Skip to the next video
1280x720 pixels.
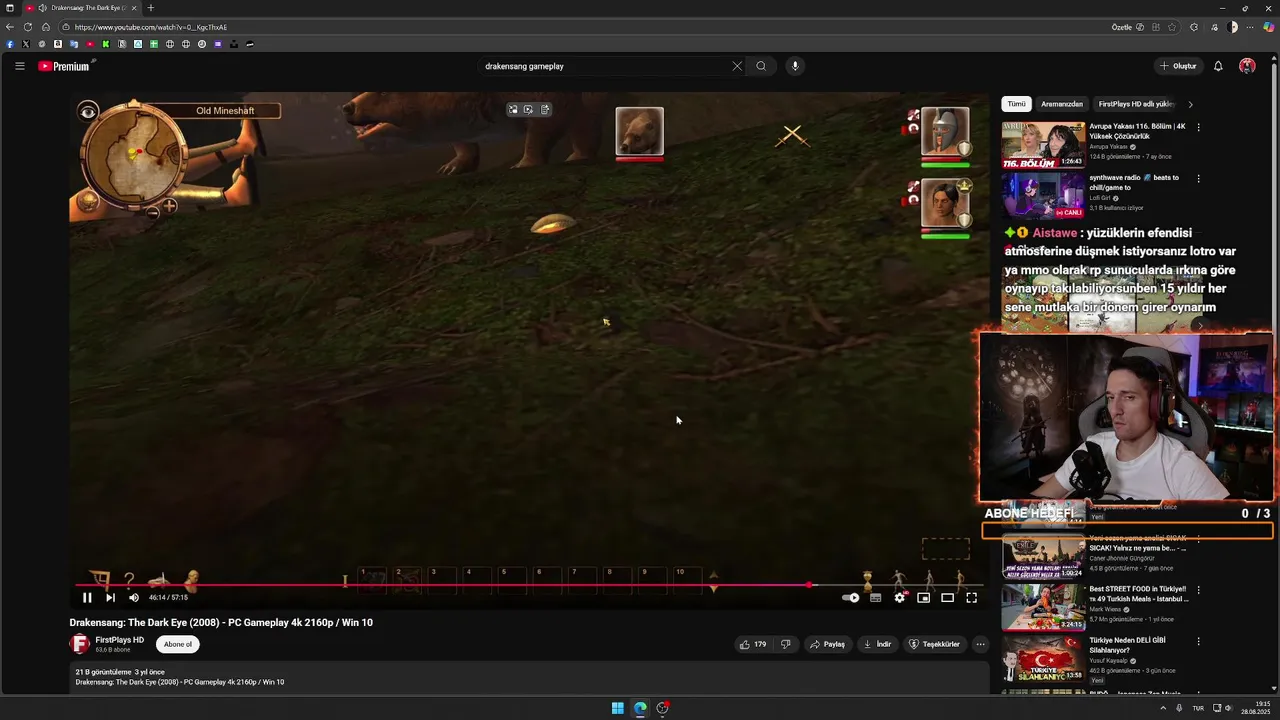click(x=110, y=598)
